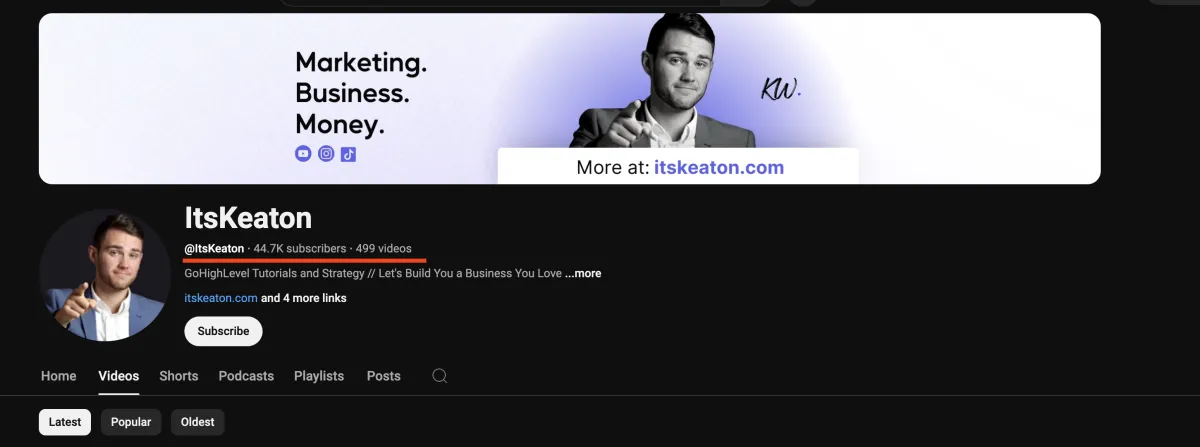Image resolution: width=1200 pixels, height=447 pixels.
Task: Click the itskeaton.com text in banner
Action: click(x=719, y=167)
